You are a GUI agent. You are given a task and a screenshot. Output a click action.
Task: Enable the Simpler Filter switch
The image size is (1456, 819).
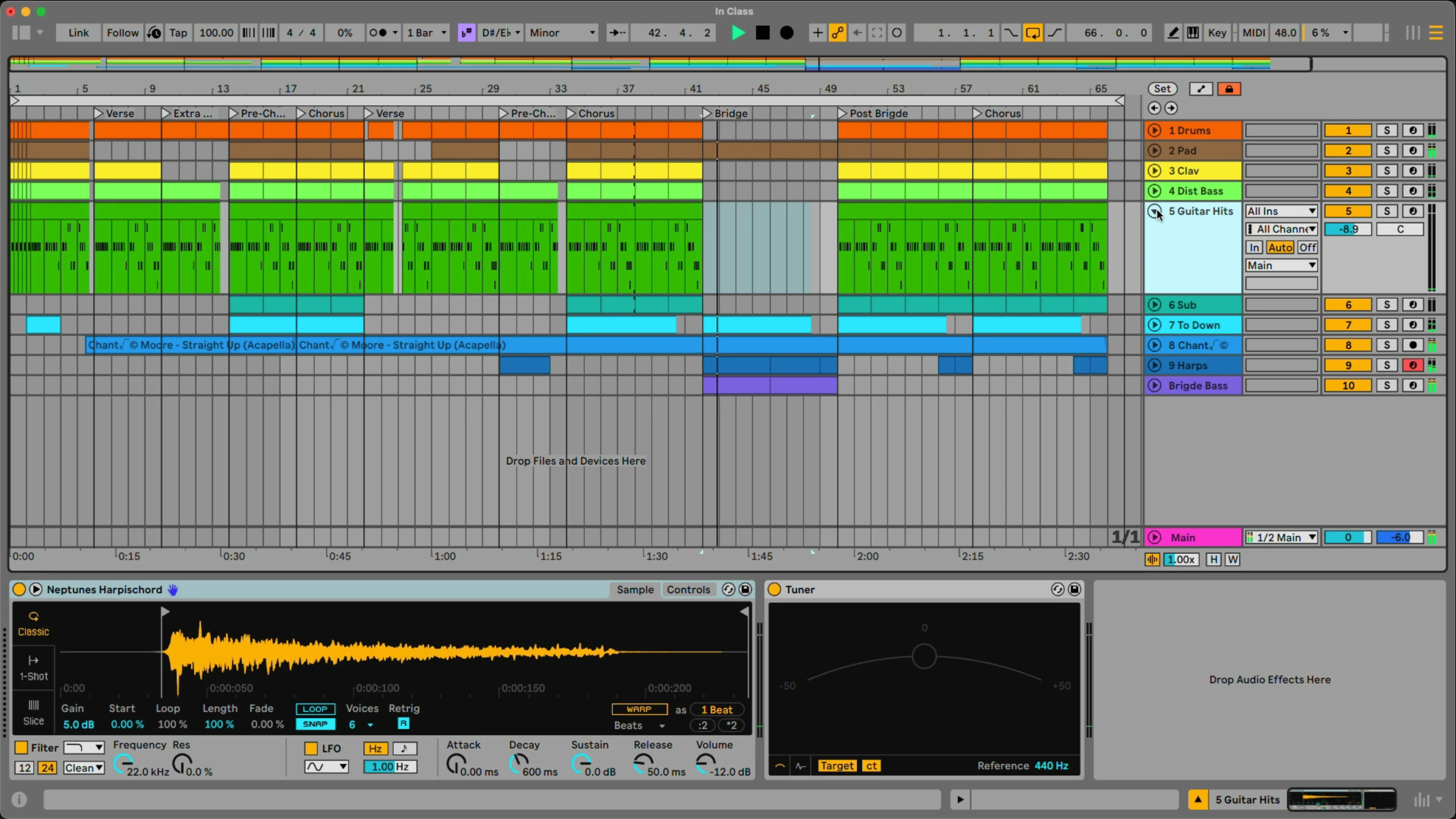coord(21,747)
